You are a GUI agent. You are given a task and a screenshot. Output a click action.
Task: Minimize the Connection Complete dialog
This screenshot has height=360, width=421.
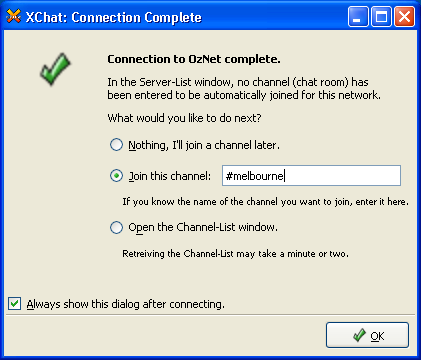click(358, 16)
